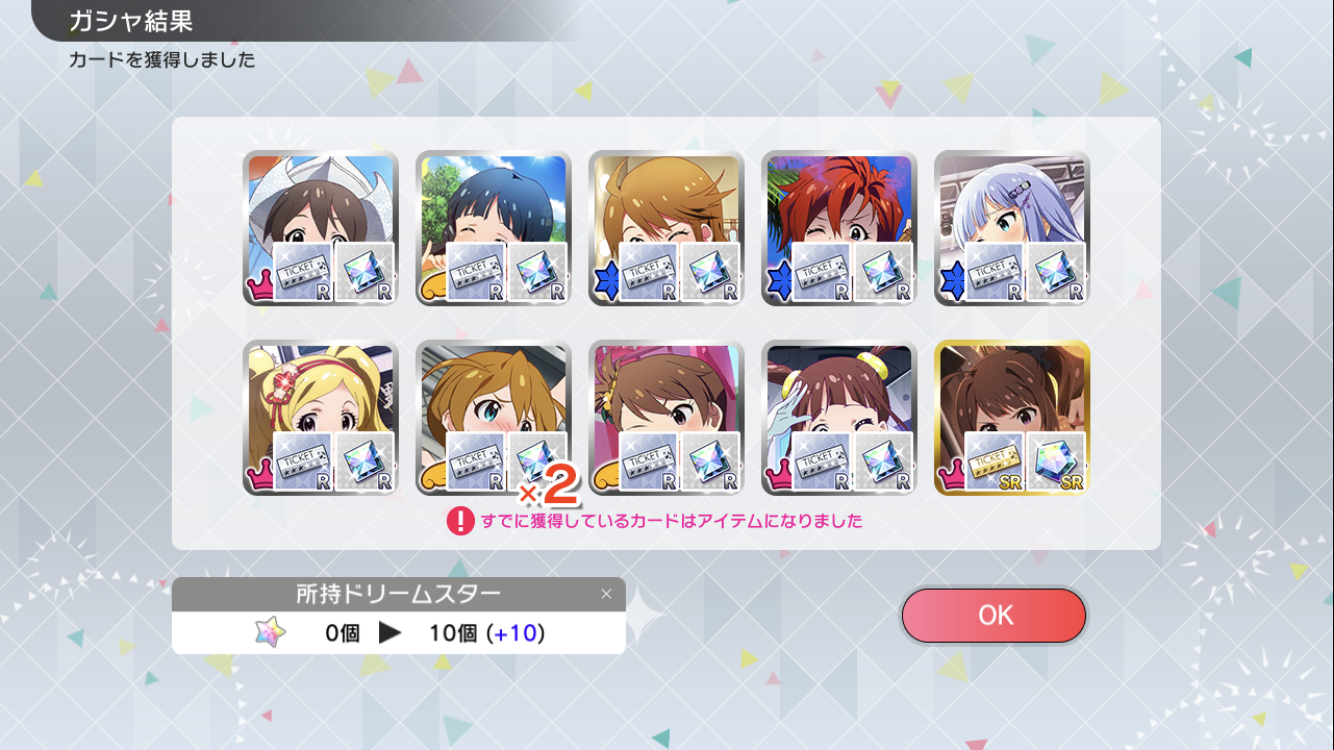The width and height of the screenshot is (1334, 750).
Task: Open the dark-blue haired girl card
Action: point(493,228)
